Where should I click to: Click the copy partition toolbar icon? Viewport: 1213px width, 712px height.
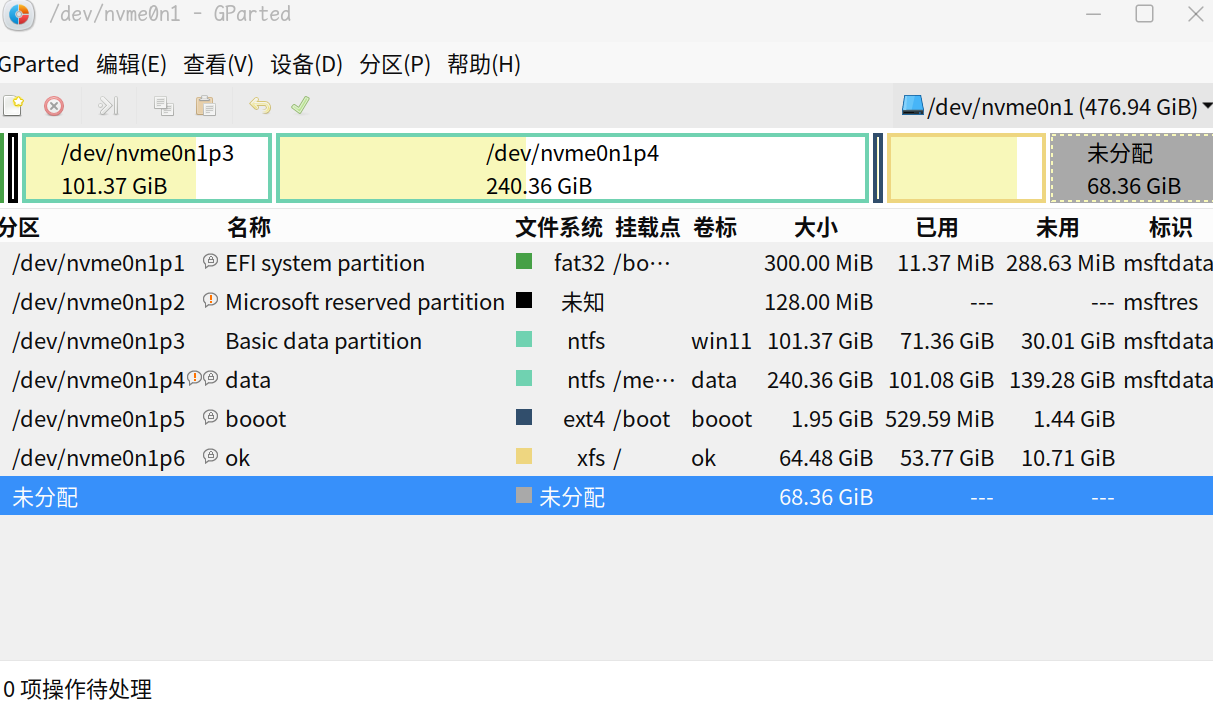coord(164,105)
